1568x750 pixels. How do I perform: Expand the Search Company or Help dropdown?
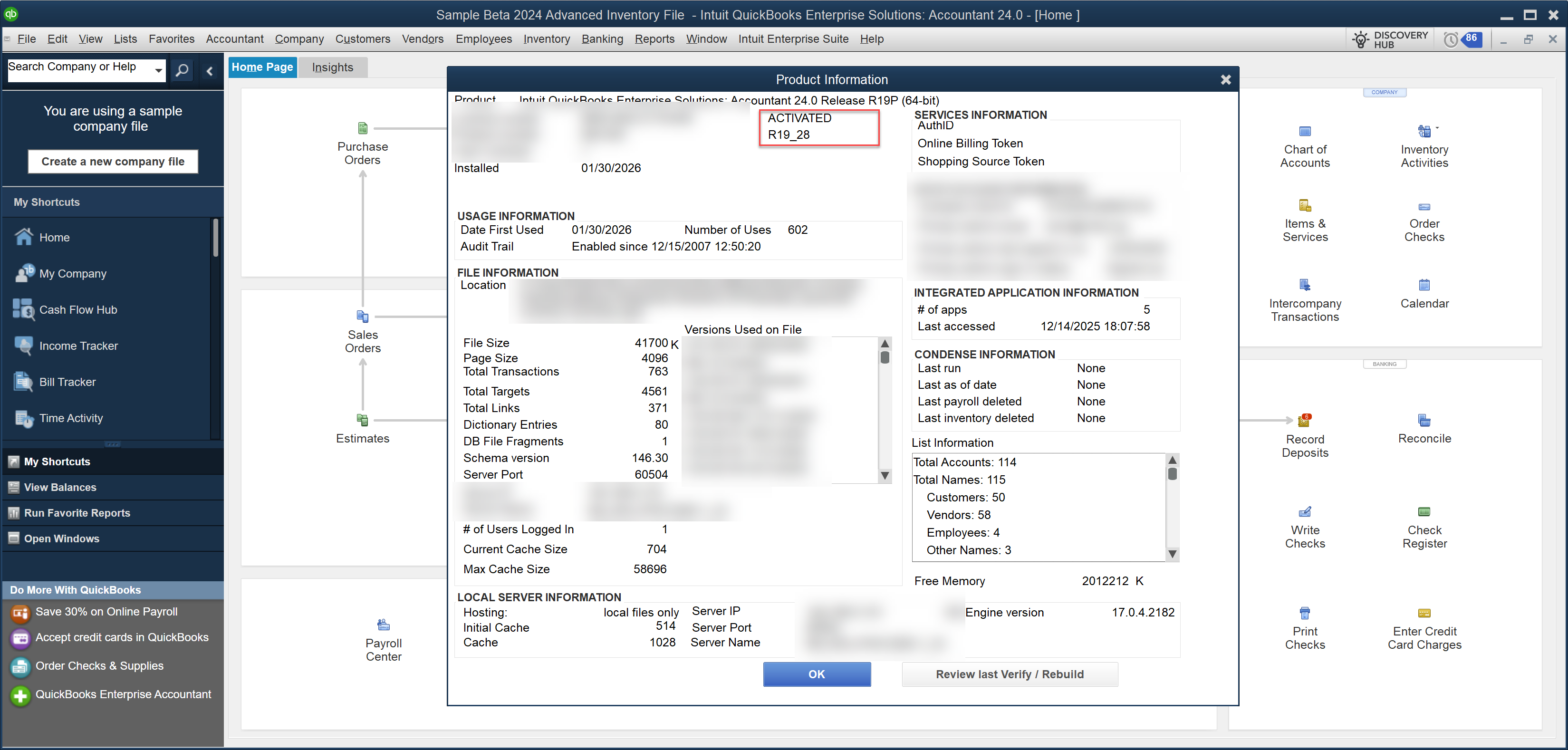(x=158, y=71)
